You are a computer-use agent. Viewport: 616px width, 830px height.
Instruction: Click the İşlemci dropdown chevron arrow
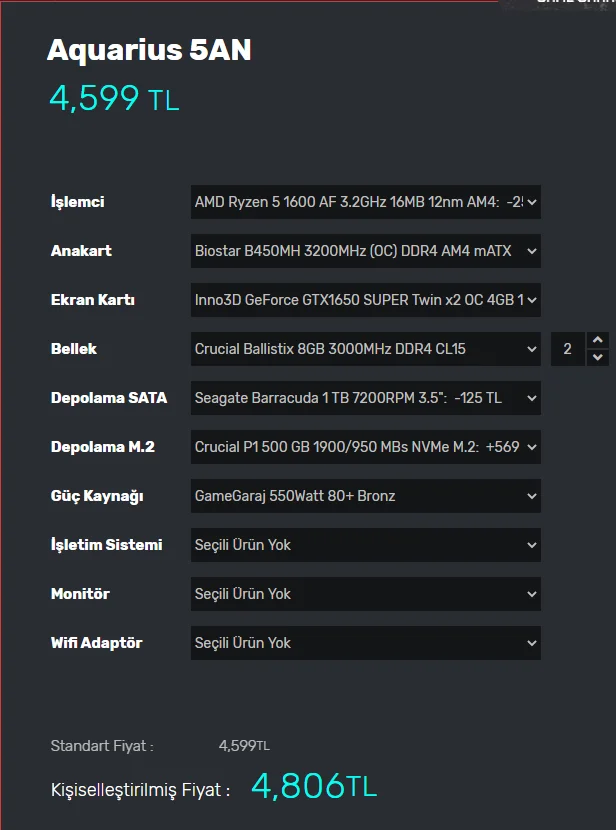pyautogui.click(x=532, y=202)
